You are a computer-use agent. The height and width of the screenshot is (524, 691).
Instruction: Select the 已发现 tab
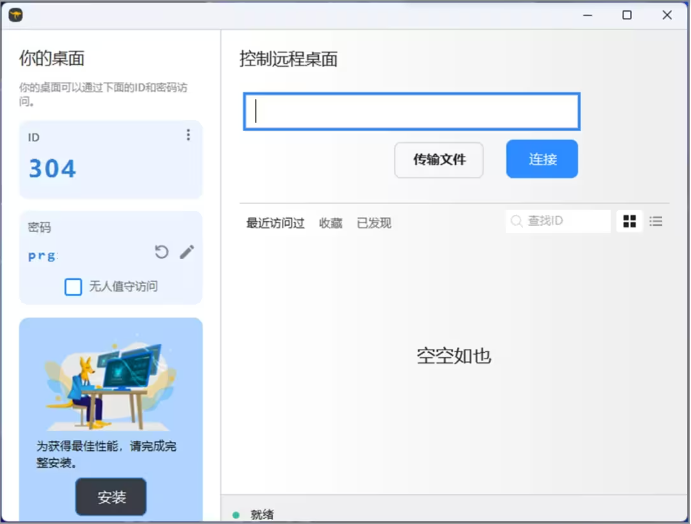click(374, 223)
